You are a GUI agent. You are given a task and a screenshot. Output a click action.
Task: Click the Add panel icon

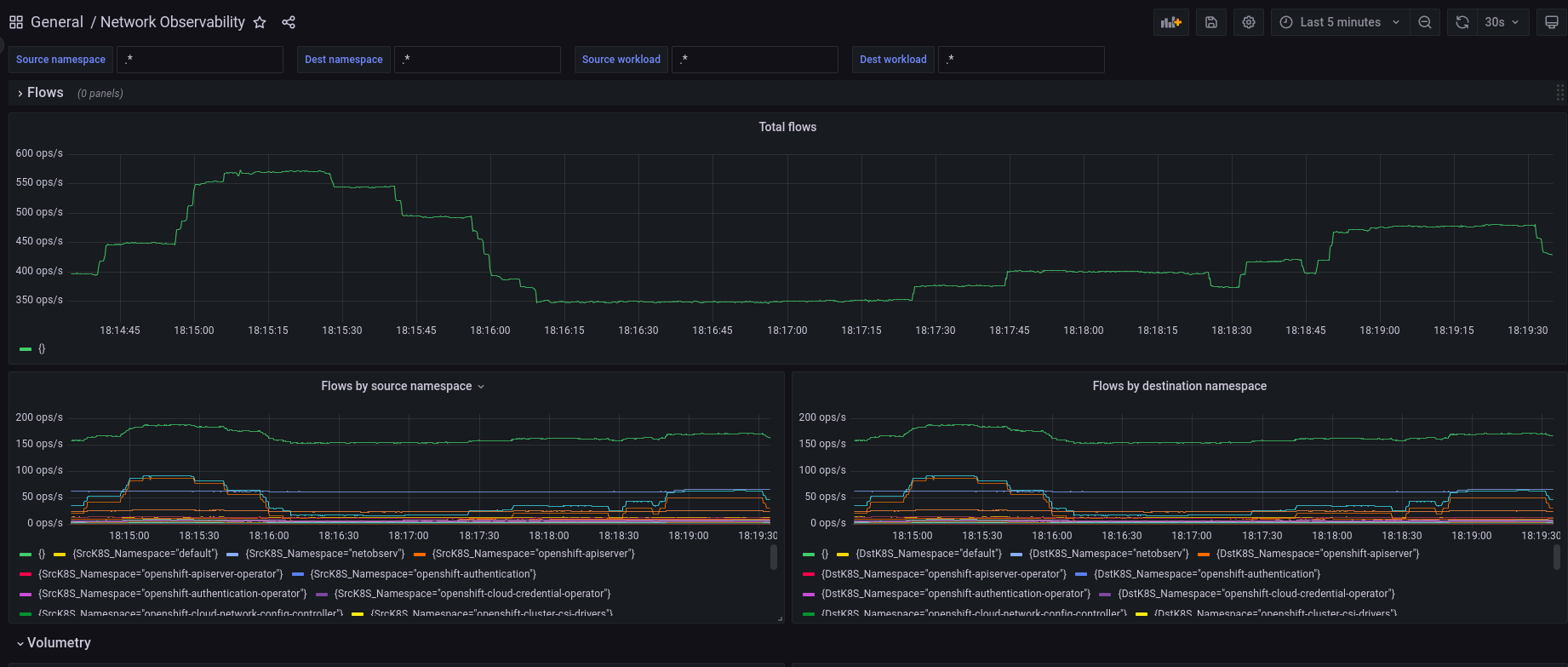click(x=1171, y=23)
